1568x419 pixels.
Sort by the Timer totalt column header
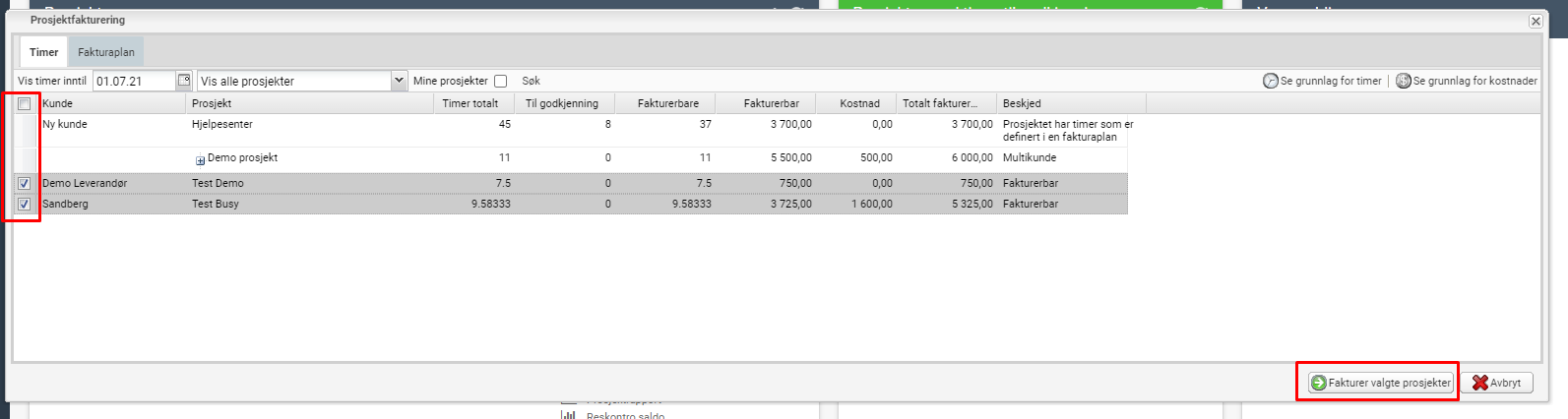point(470,103)
